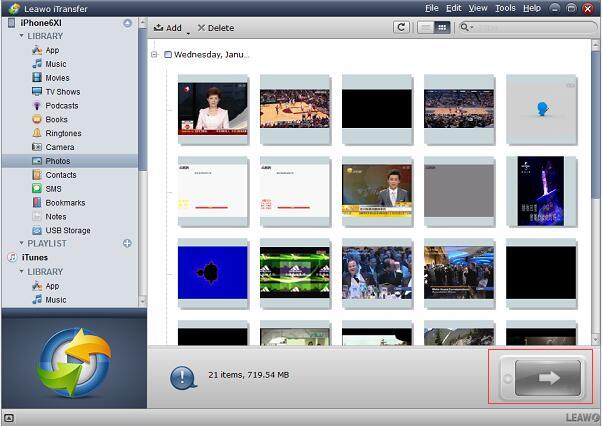This screenshot has width=602, height=426.
Task: Add a new playlist with plus icon
Action: [x=127, y=244]
